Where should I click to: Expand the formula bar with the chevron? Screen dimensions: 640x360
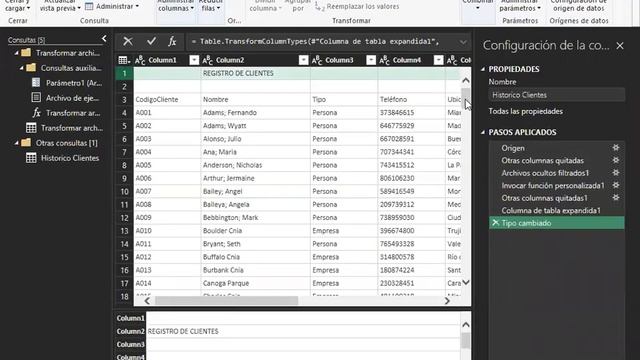[x=463, y=42]
